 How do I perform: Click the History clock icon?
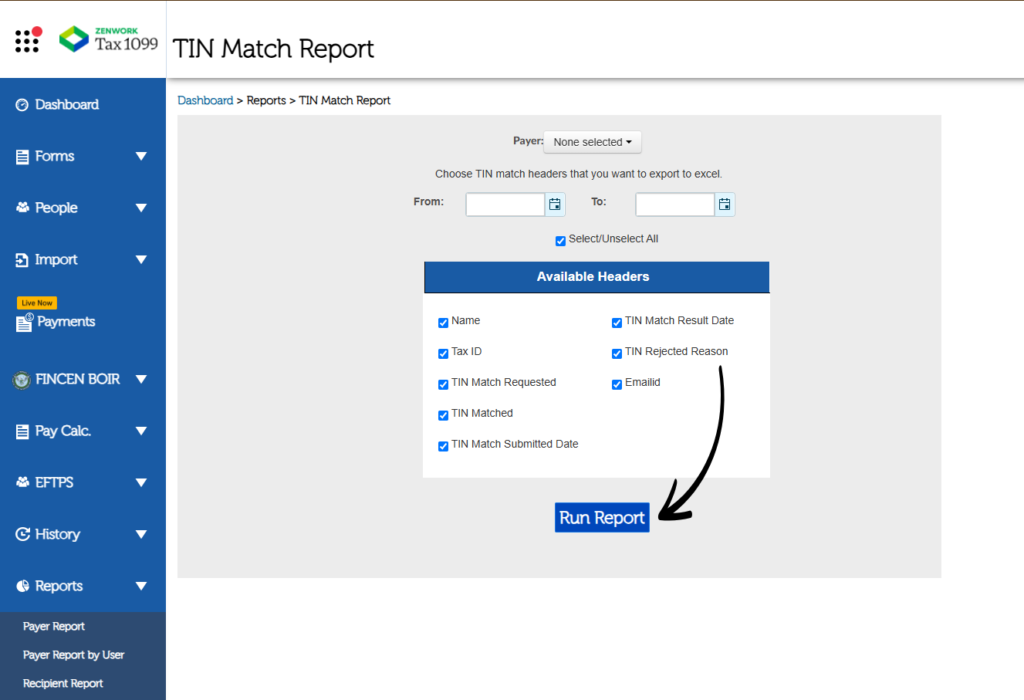pyautogui.click(x=22, y=534)
